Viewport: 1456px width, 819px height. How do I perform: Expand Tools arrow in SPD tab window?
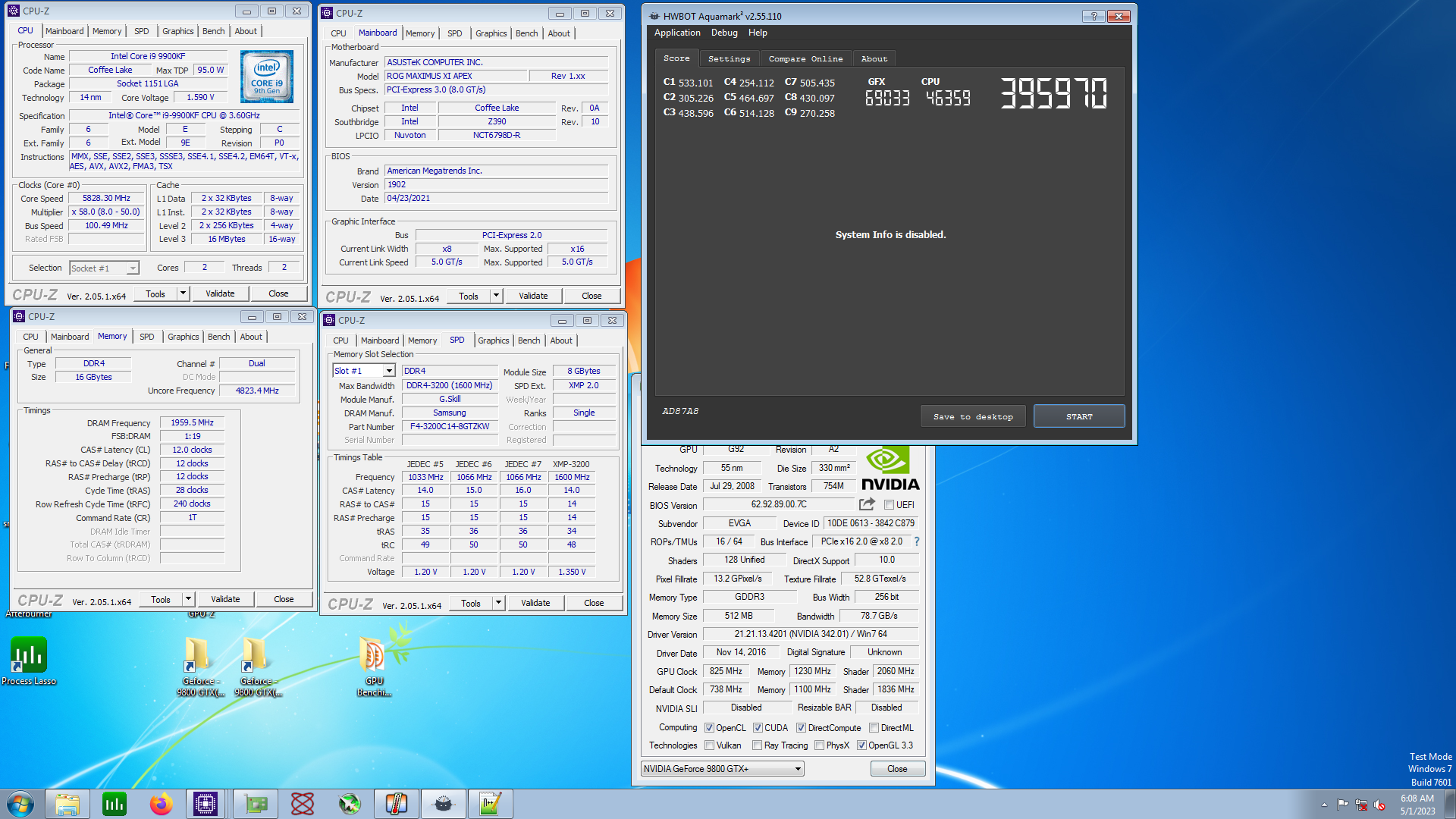498,603
